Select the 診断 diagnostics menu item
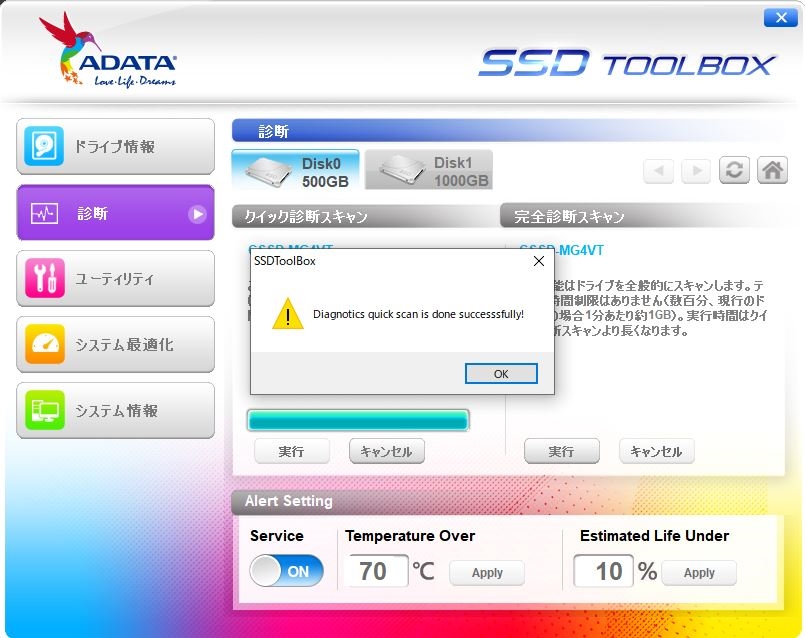805x638 pixels. coord(116,212)
